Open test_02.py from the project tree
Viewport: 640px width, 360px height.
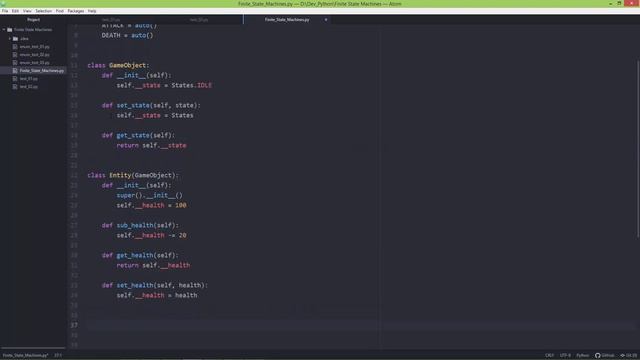[x=29, y=87]
